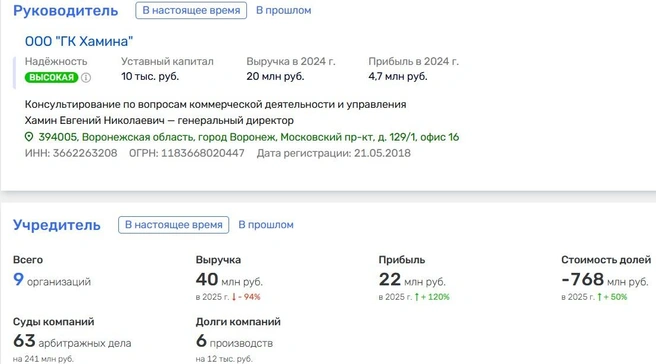Switch to 'В прошлом' tab under Учредитель

coord(266,225)
